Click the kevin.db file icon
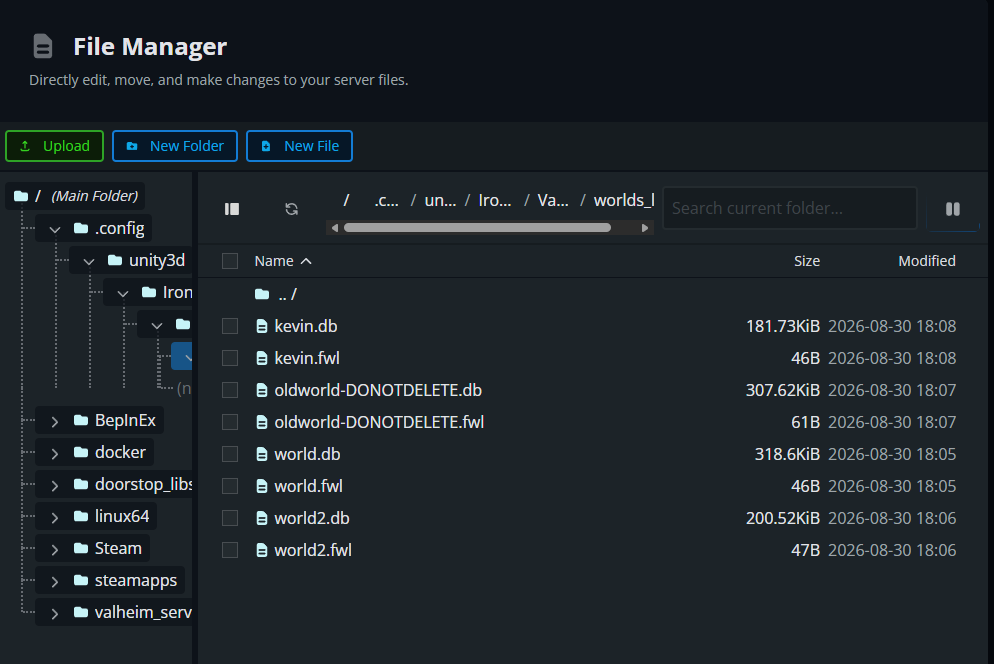 pos(261,327)
